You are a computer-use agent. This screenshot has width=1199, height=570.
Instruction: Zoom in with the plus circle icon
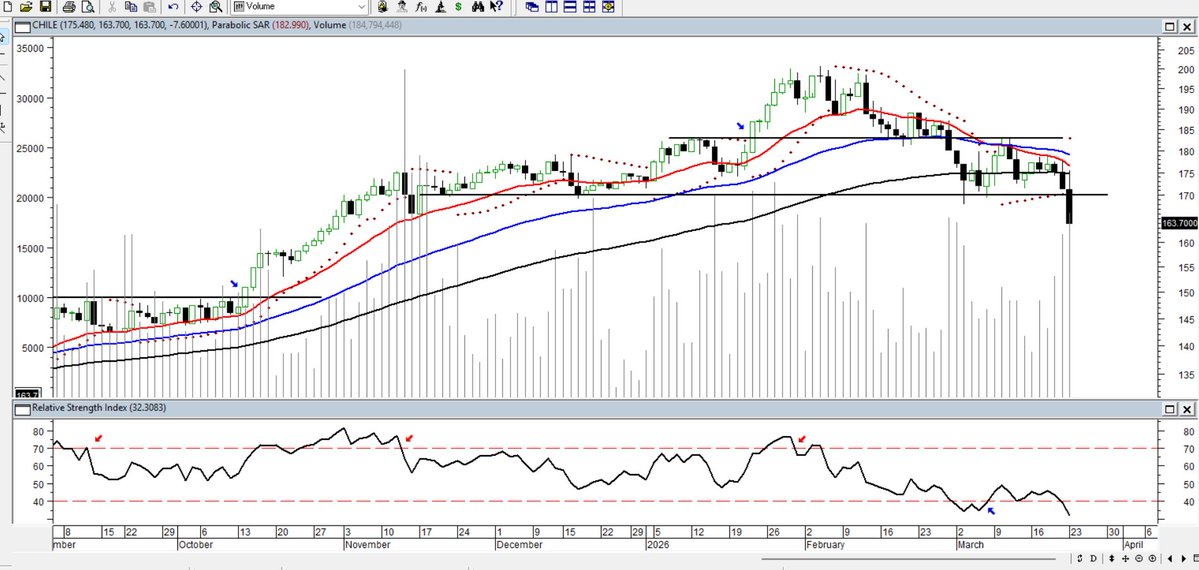click(1152, 559)
